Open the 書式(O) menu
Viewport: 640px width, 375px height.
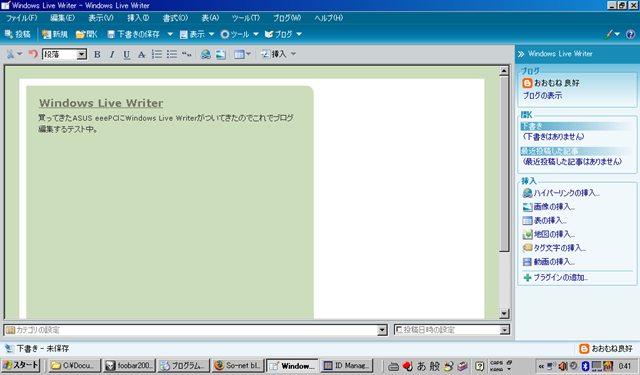[176, 18]
